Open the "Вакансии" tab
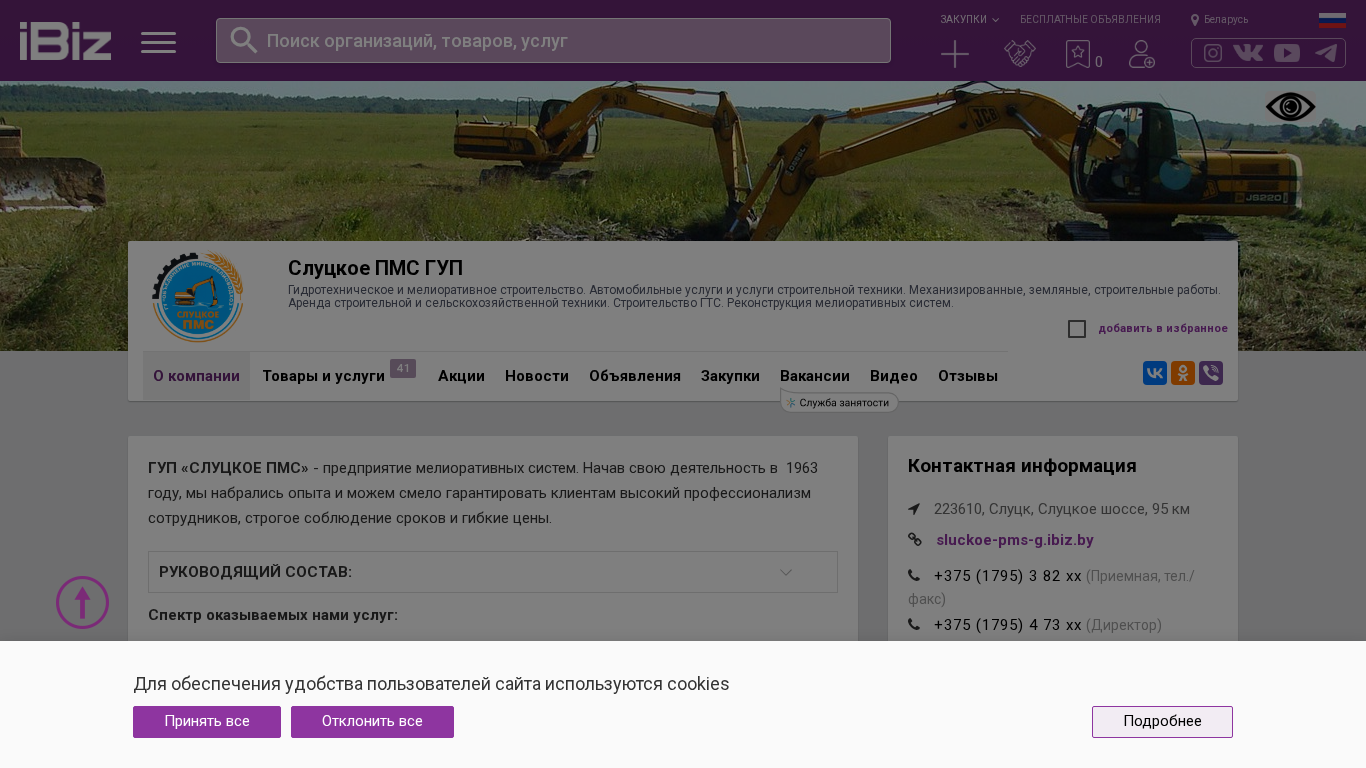The height and width of the screenshot is (768, 1366). pos(814,376)
